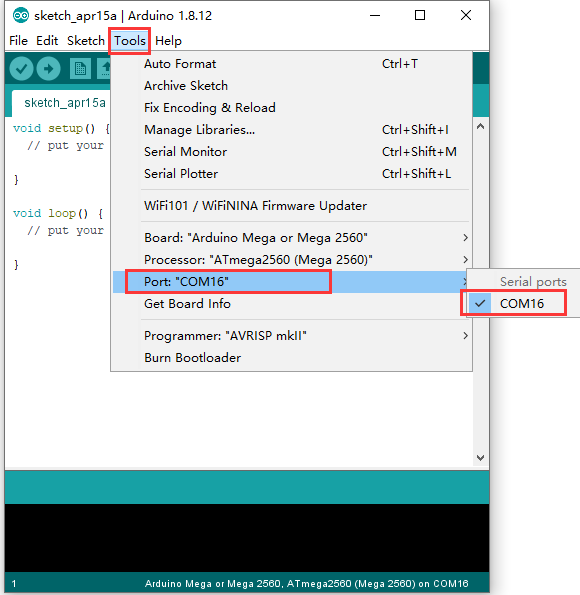Click the editor scrollbar up arrow
This screenshot has width=580, height=595.
[x=481, y=126]
